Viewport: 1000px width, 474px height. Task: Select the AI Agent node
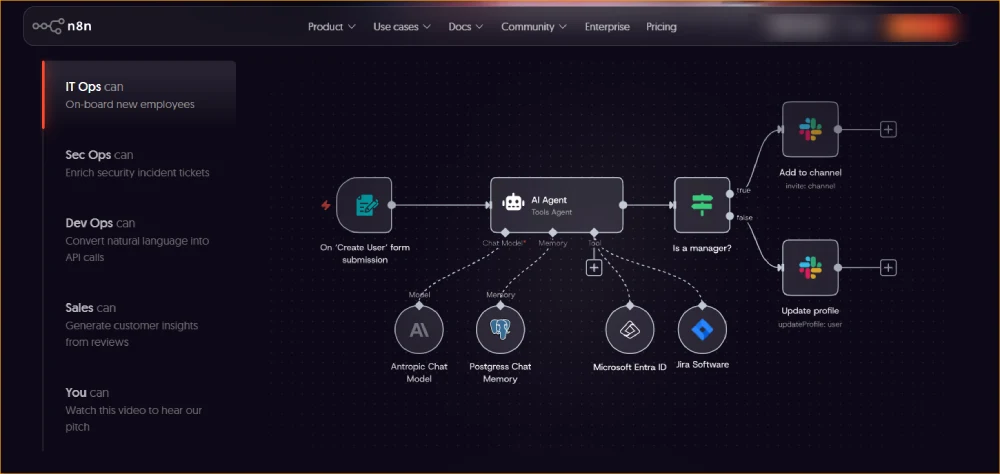coord(557,205)
